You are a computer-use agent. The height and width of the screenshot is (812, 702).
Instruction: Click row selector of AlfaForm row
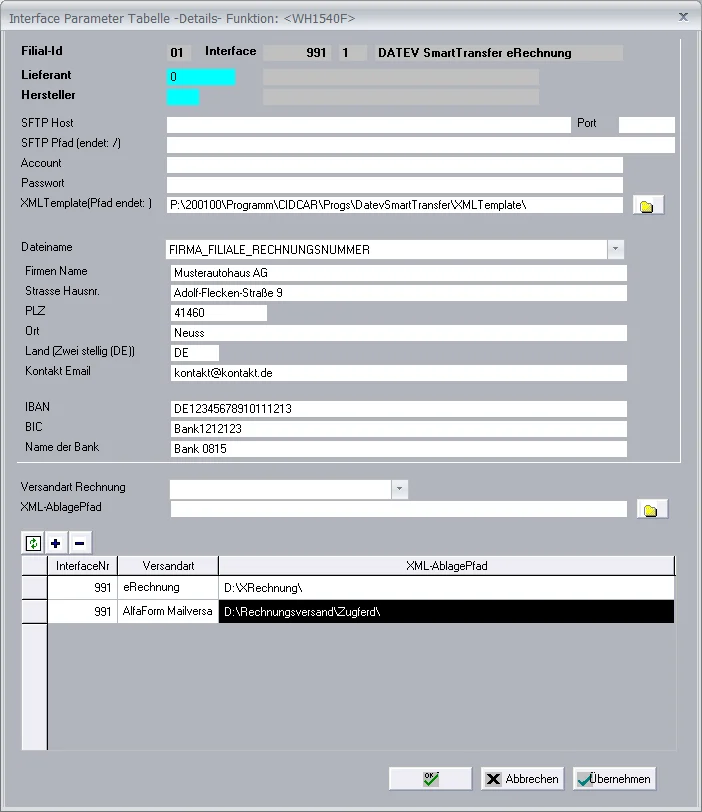[34, 612]
